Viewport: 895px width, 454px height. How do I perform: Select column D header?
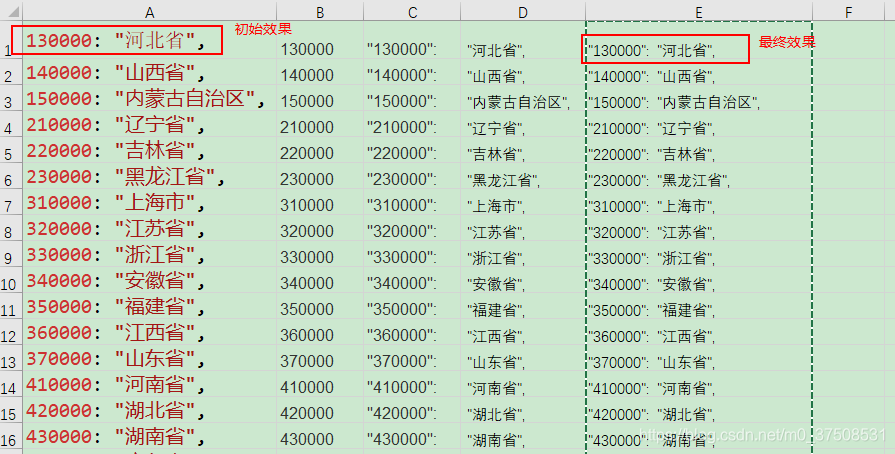[x=523, y=11]
